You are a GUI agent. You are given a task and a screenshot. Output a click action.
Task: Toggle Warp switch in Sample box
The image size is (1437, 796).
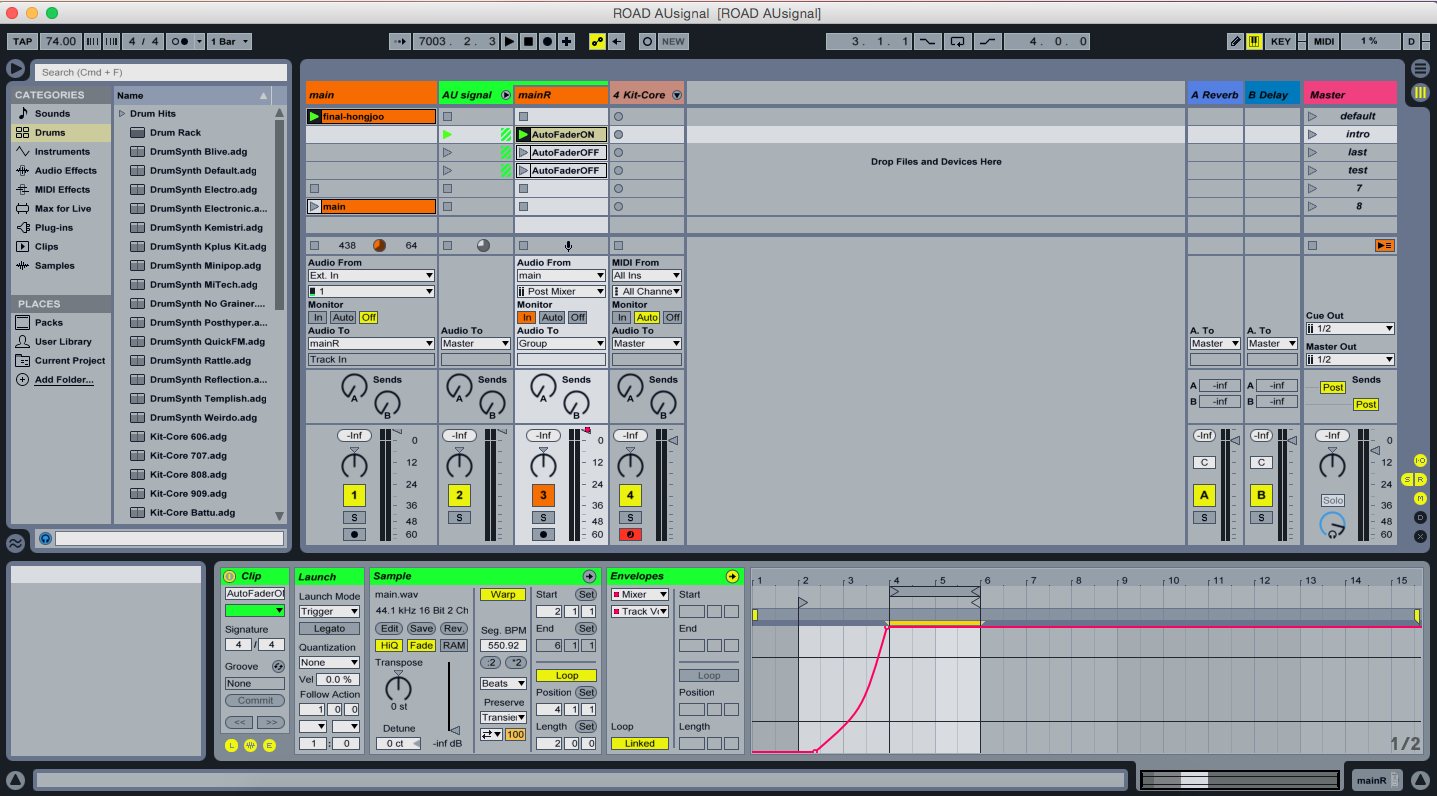point(503,594)
